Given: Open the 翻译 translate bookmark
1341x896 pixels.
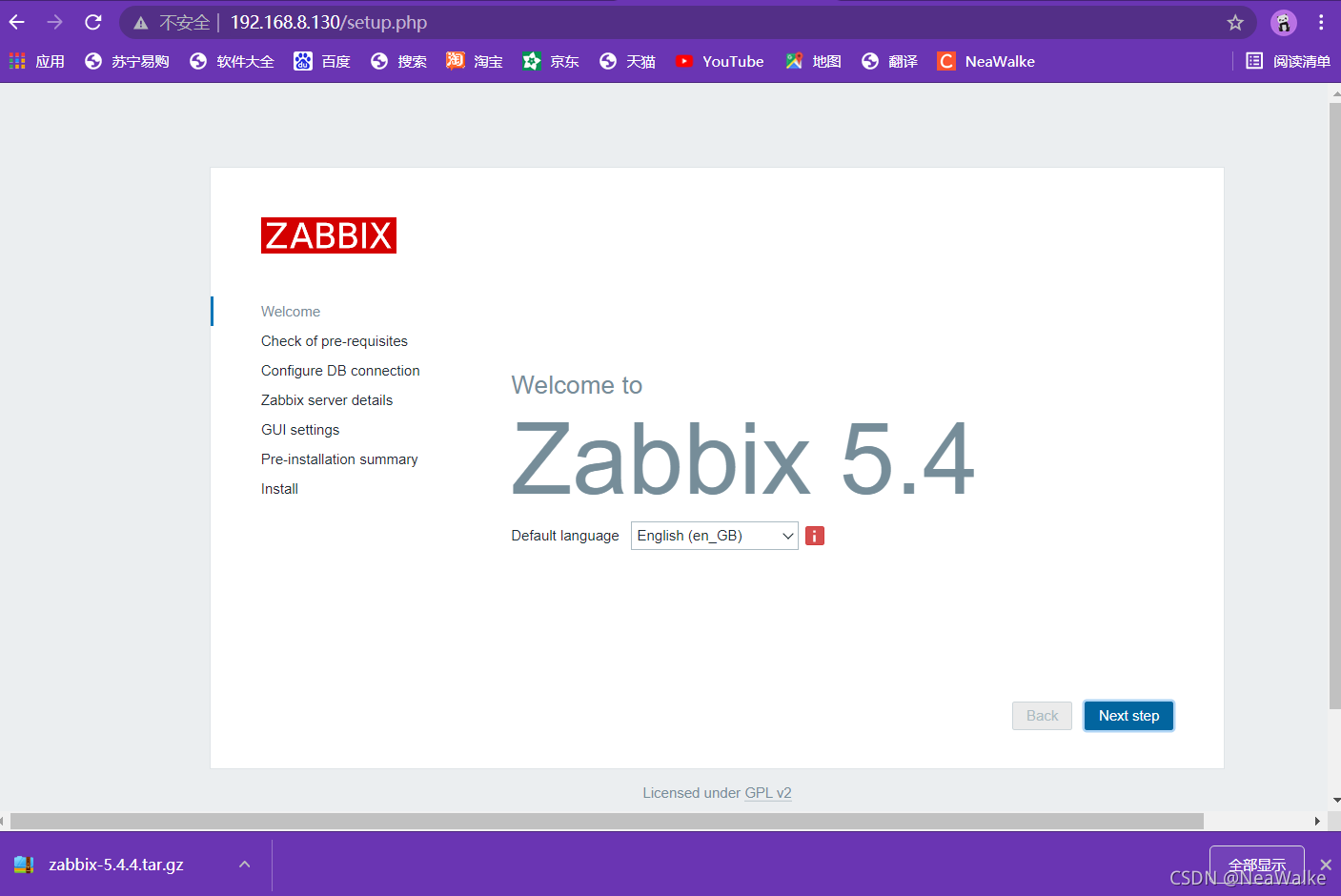Looking at the screenshot, I should coord(889,61).
